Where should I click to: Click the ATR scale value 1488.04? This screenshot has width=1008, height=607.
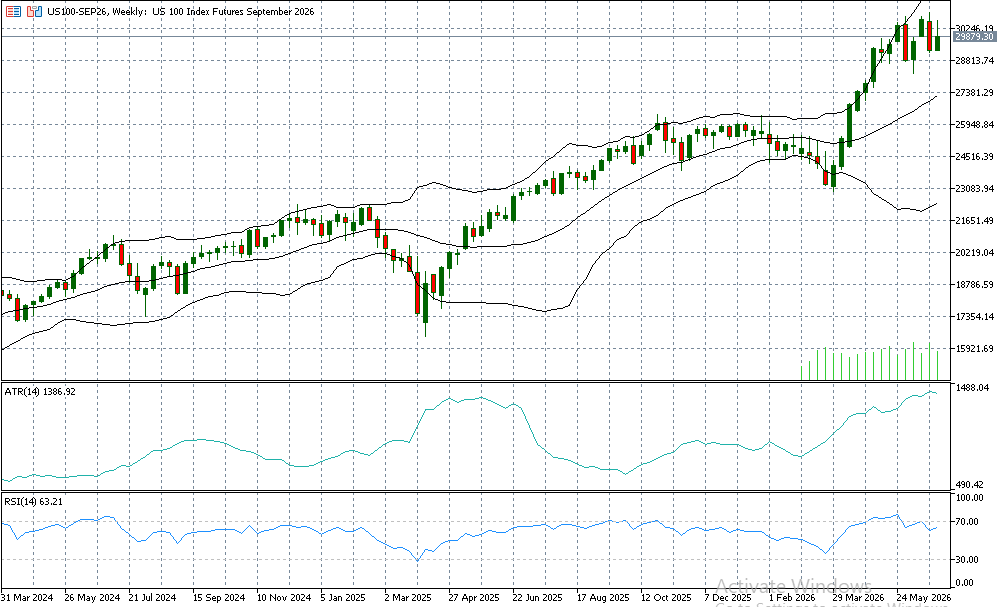pyautogui.click(x=973, y=388)
